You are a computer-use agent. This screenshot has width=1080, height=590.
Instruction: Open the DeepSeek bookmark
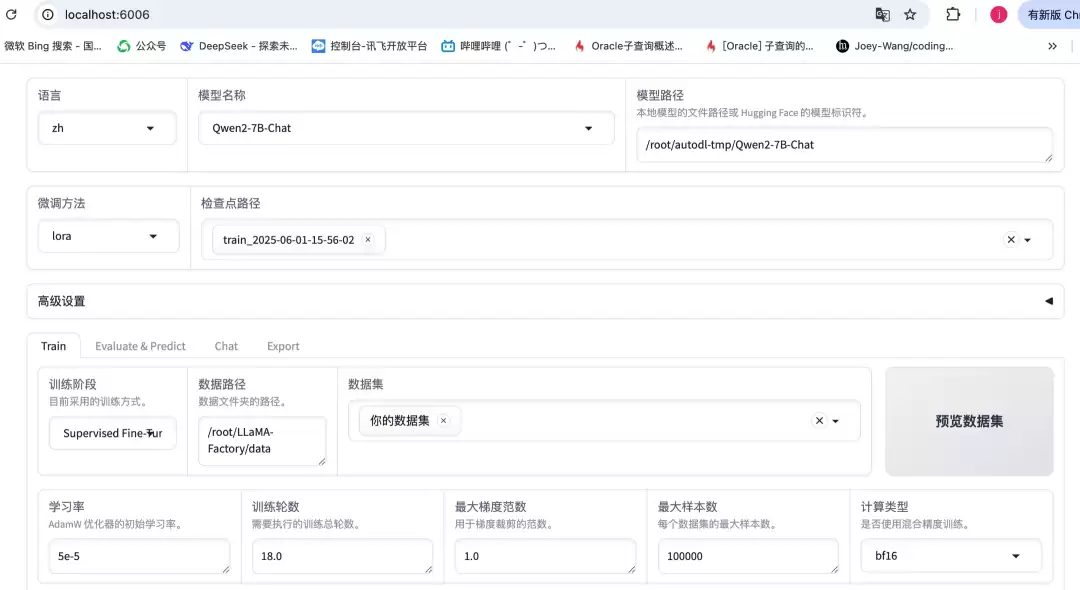click(238, 46)
